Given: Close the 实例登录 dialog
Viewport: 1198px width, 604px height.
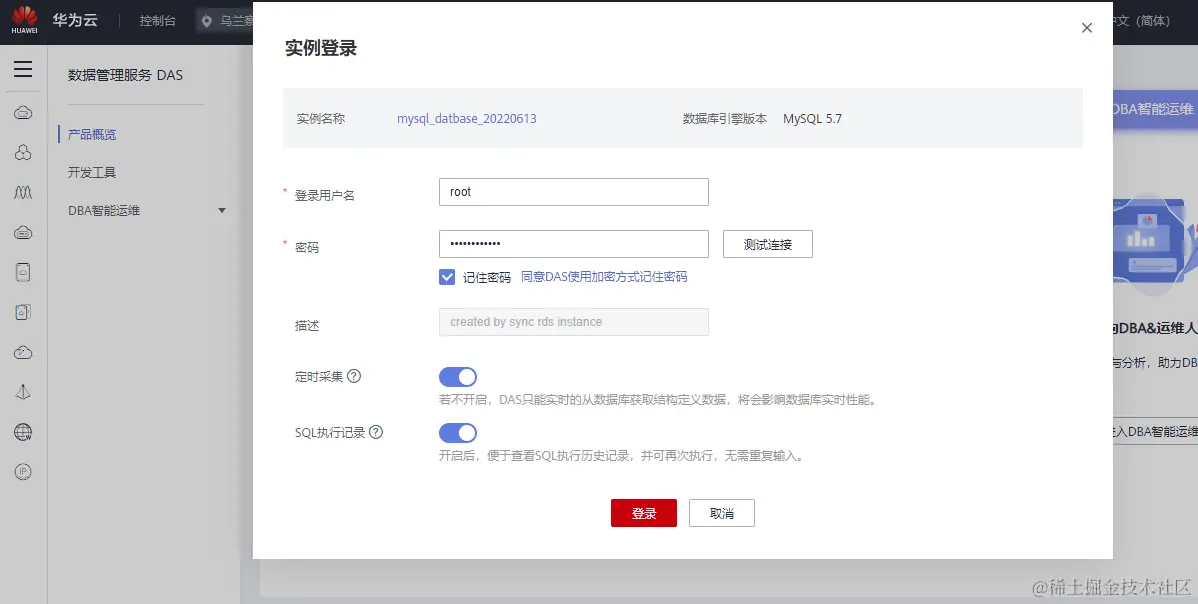Looking at the screenshot, I should pyautogui.click(x=1086, y=27).
